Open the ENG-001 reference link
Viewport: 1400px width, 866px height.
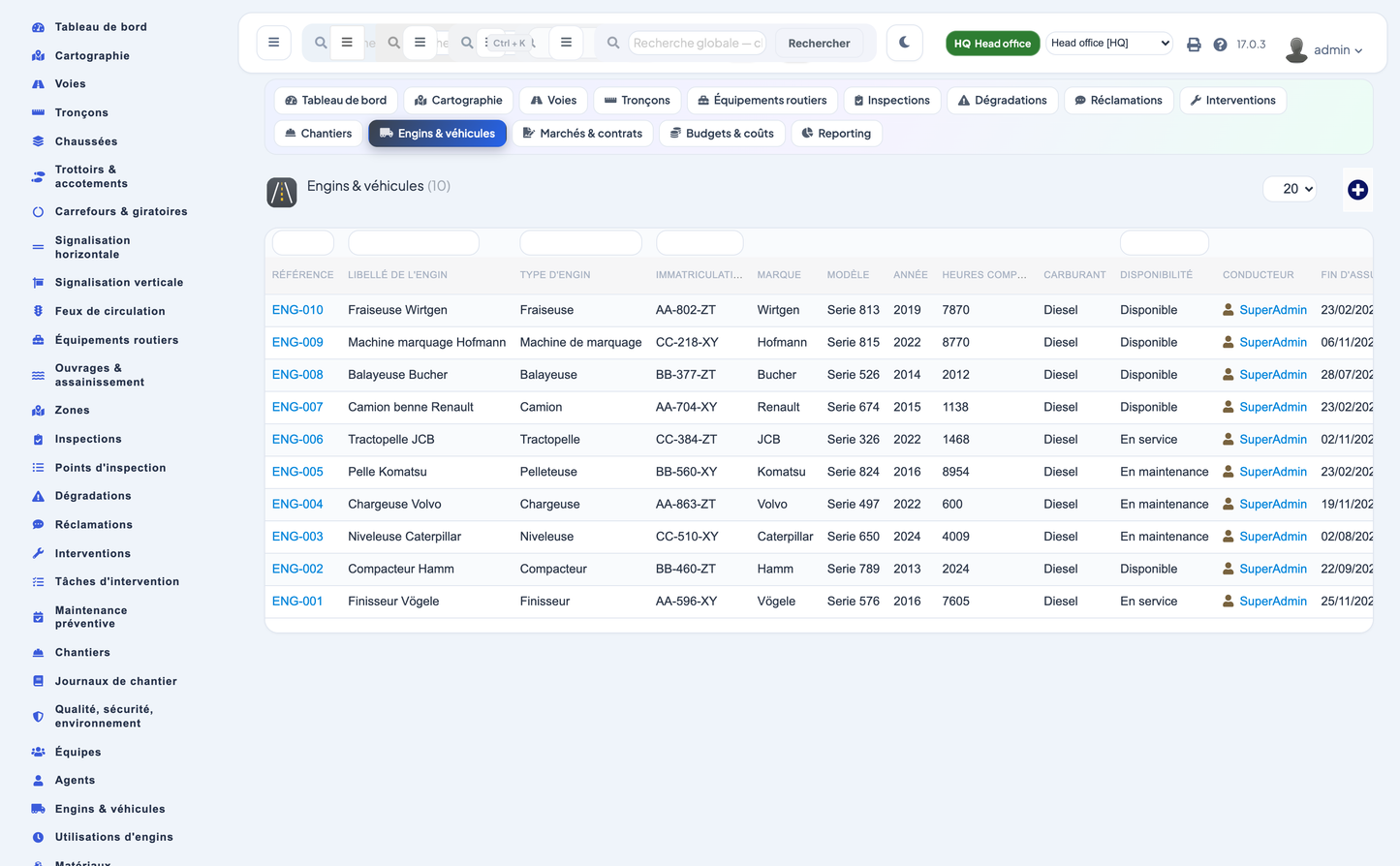[x=297, y=601]
